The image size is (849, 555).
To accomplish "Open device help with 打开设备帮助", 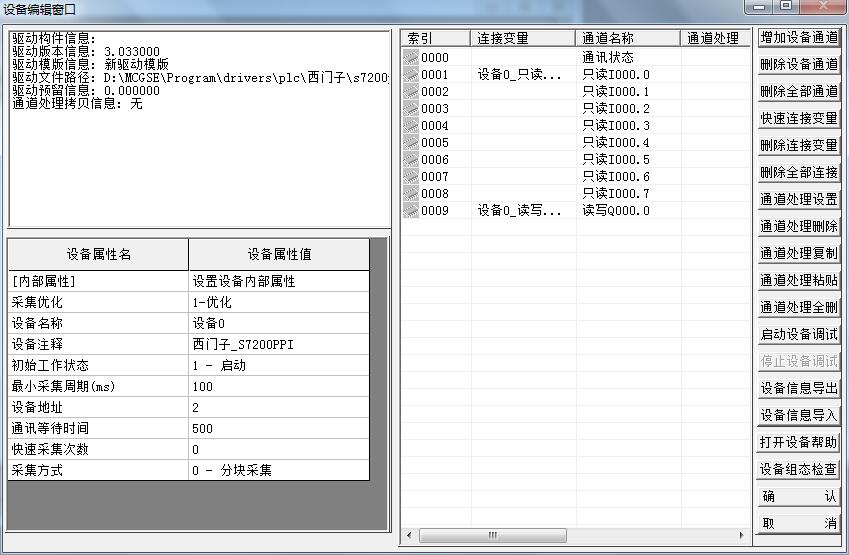I will (x=798, y=442).
